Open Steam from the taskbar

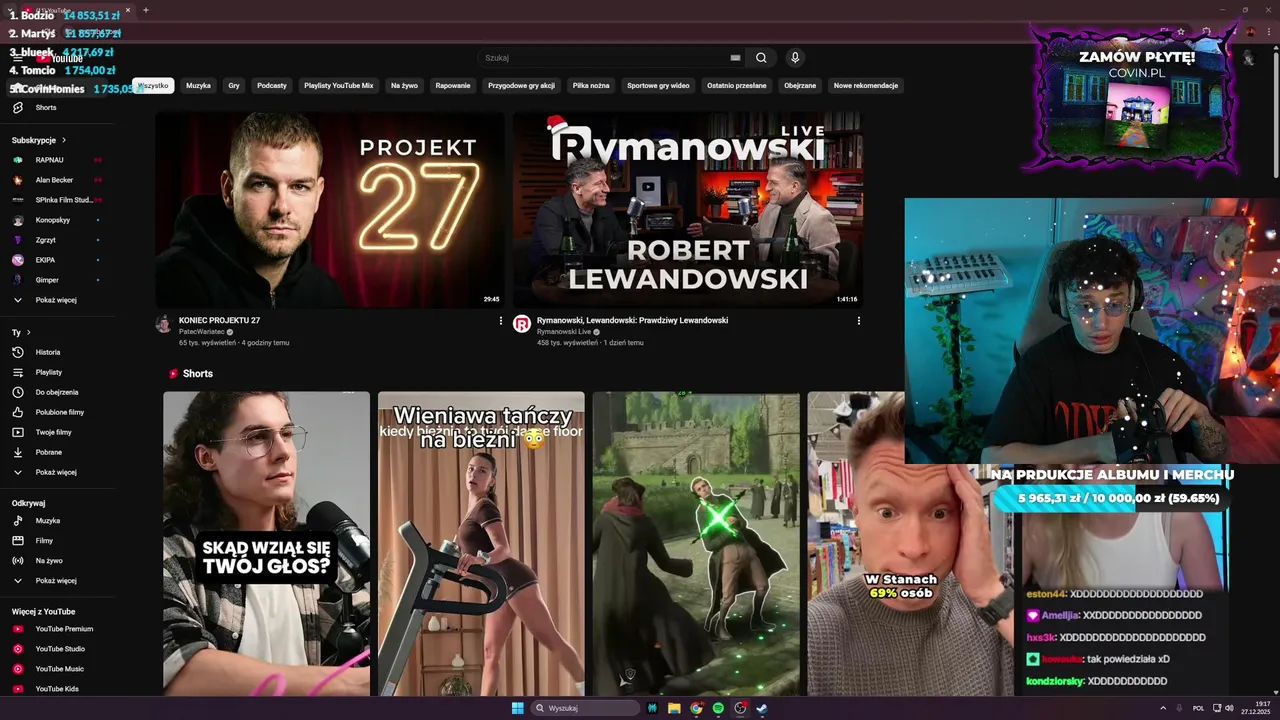pyautogui.click(x=762, y=708)
